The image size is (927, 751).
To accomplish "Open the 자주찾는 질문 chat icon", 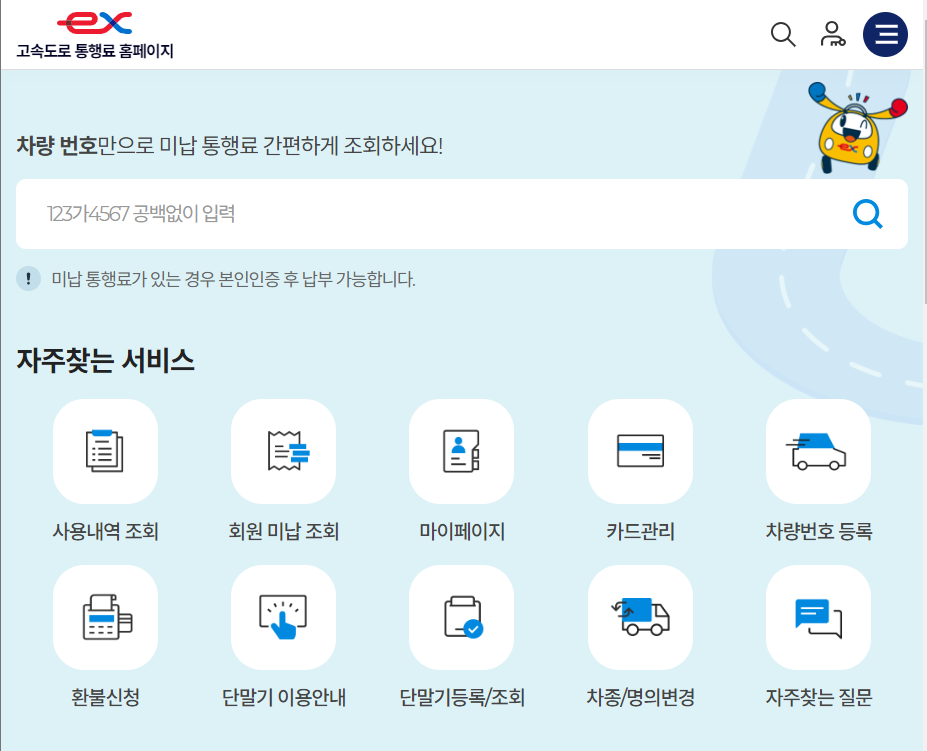I will click(x=818, y=617).
